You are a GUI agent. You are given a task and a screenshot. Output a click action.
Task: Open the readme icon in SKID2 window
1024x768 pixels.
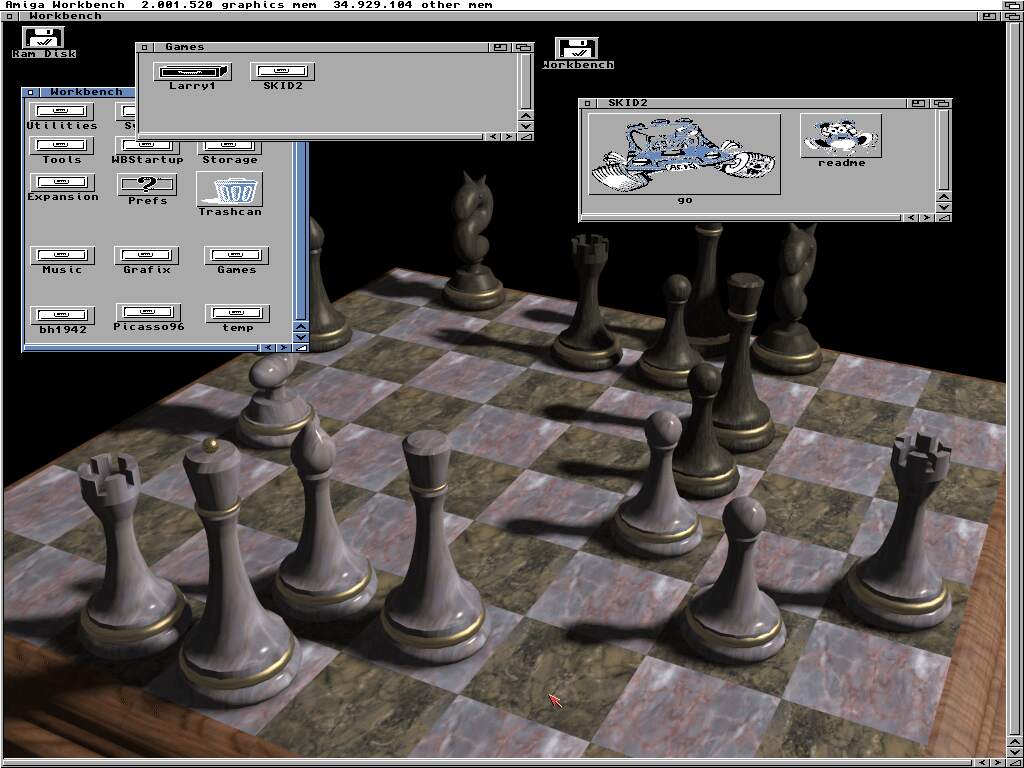tap(841, 136)
